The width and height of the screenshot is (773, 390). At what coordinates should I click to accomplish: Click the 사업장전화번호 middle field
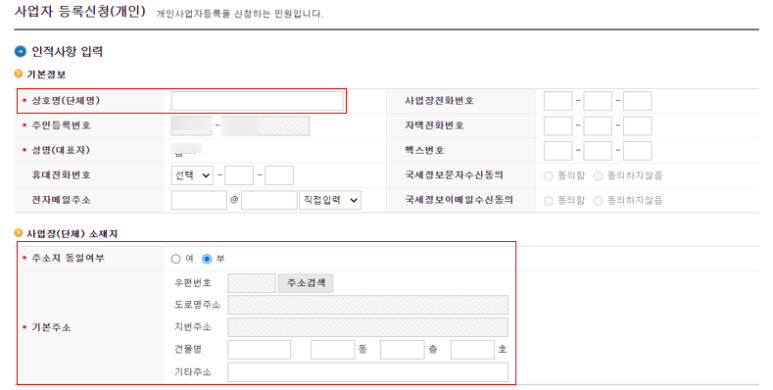click(x=597, y=101)
